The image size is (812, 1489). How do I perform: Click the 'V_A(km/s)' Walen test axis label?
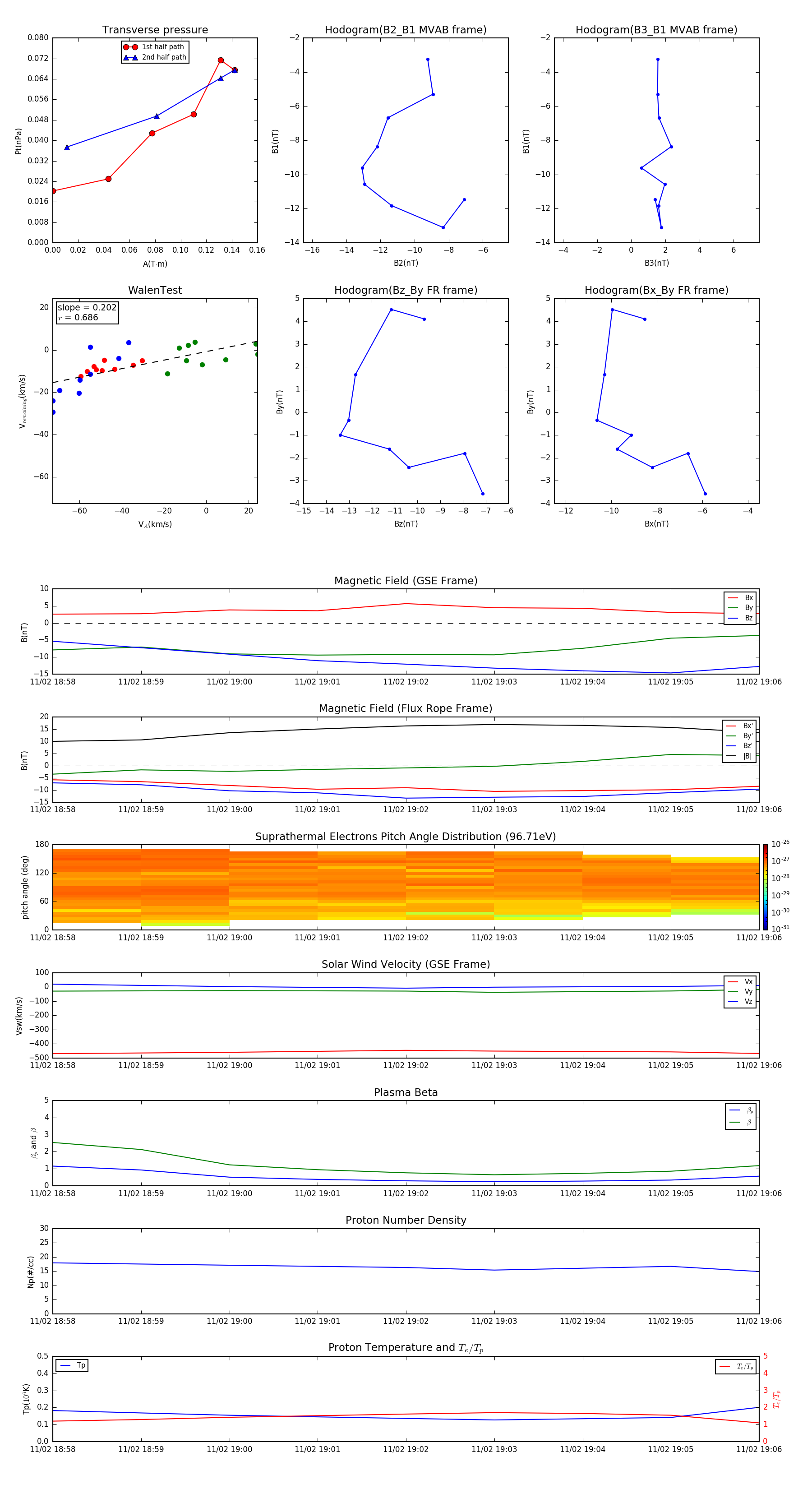tap(155, 524)
